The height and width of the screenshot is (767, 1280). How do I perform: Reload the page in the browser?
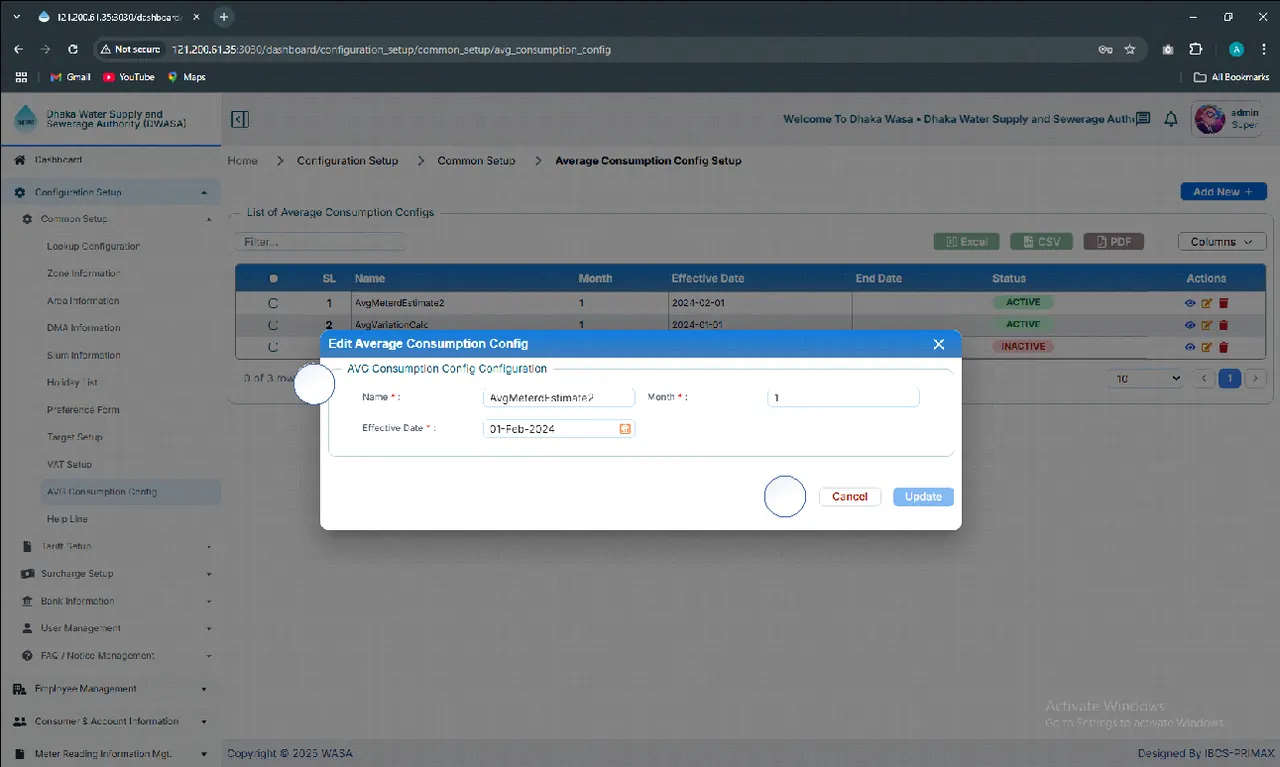pyautogui.click(x=72, y=49)
